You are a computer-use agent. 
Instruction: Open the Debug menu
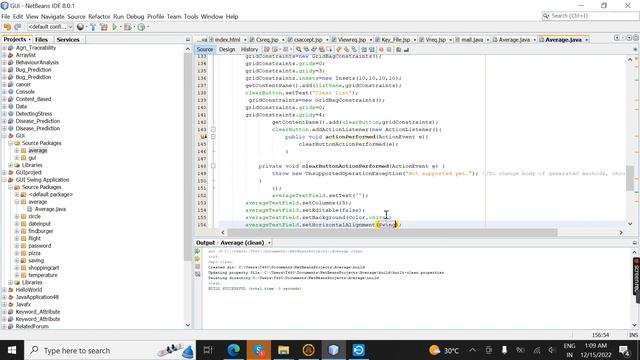(135, 17)
